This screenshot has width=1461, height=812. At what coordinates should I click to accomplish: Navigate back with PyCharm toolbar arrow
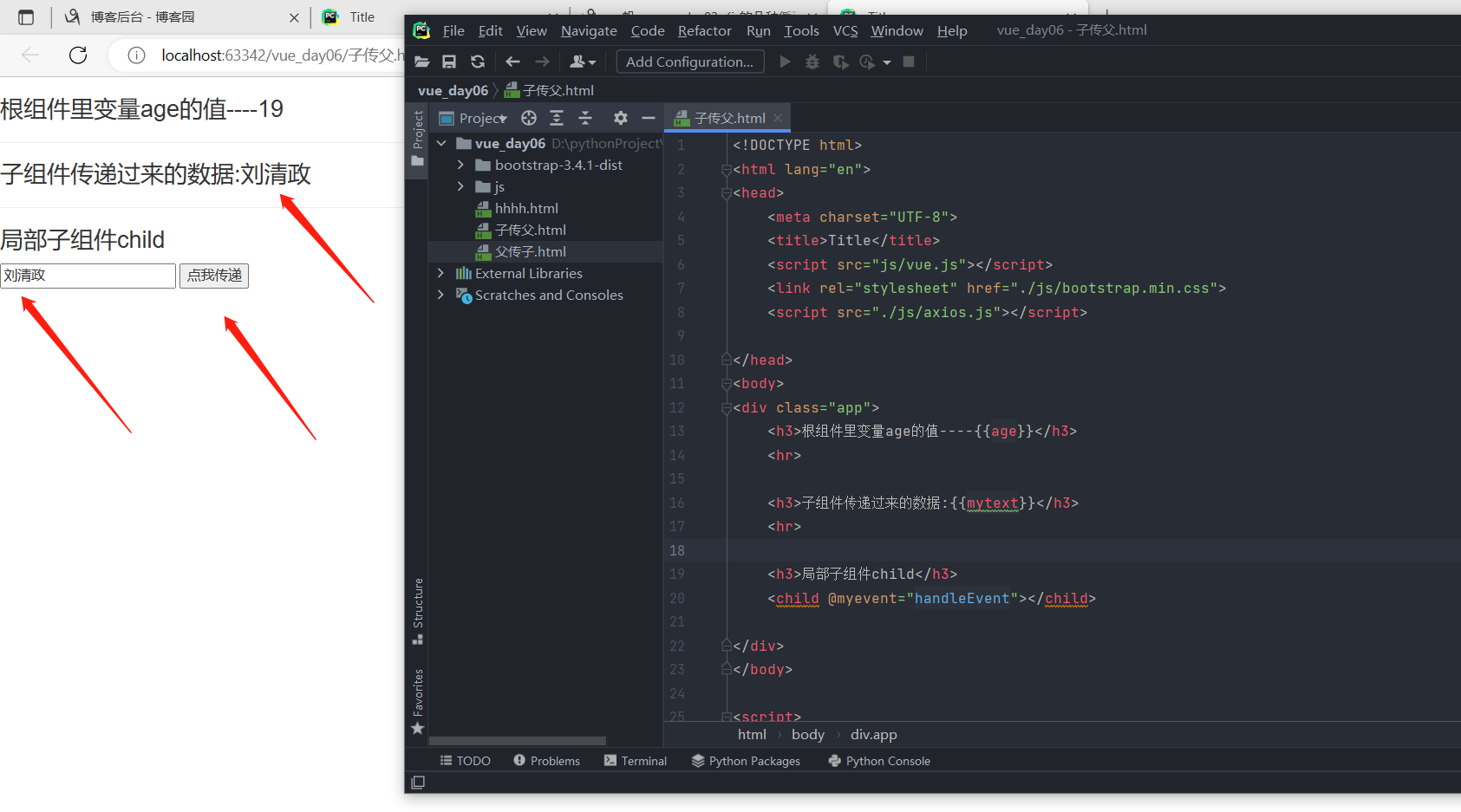pos(512,62)
